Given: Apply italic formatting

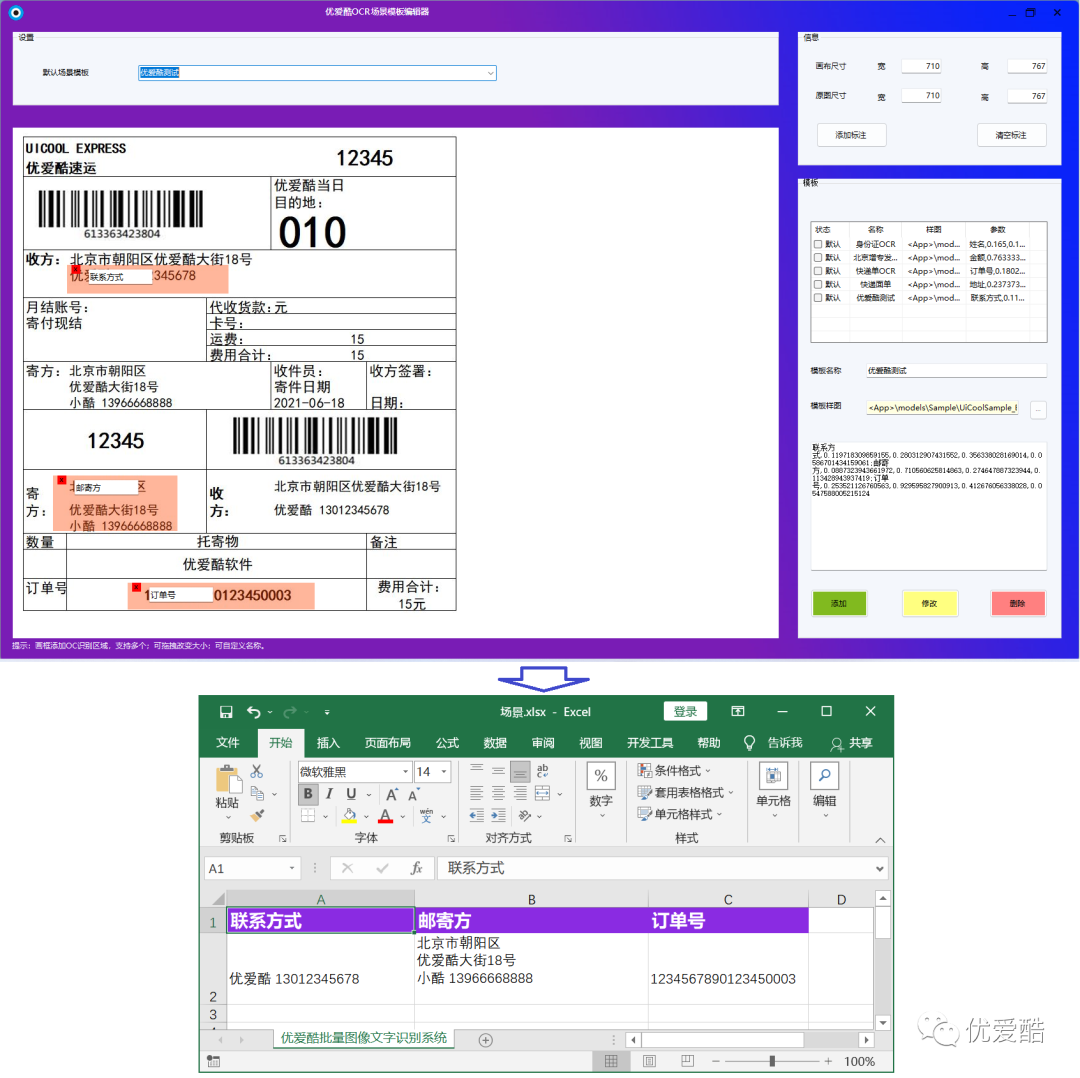Looking at the screenshot, I should pyautogui.click(x=329, y=794).
